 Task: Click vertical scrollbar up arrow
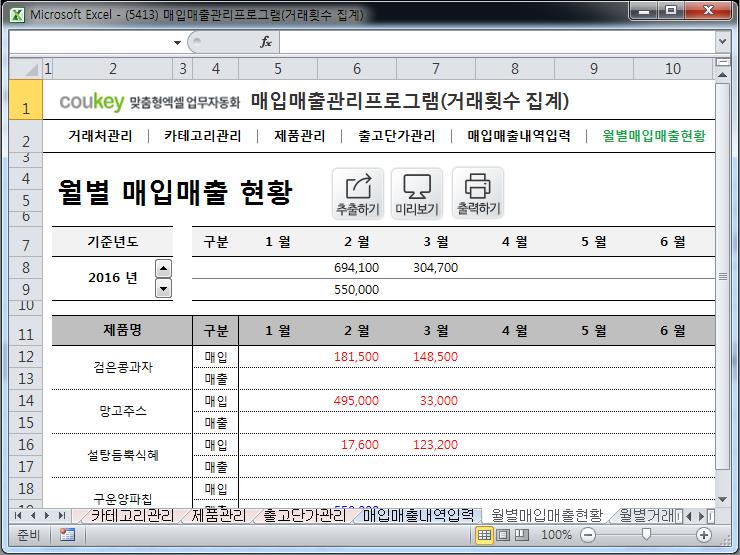722,74
